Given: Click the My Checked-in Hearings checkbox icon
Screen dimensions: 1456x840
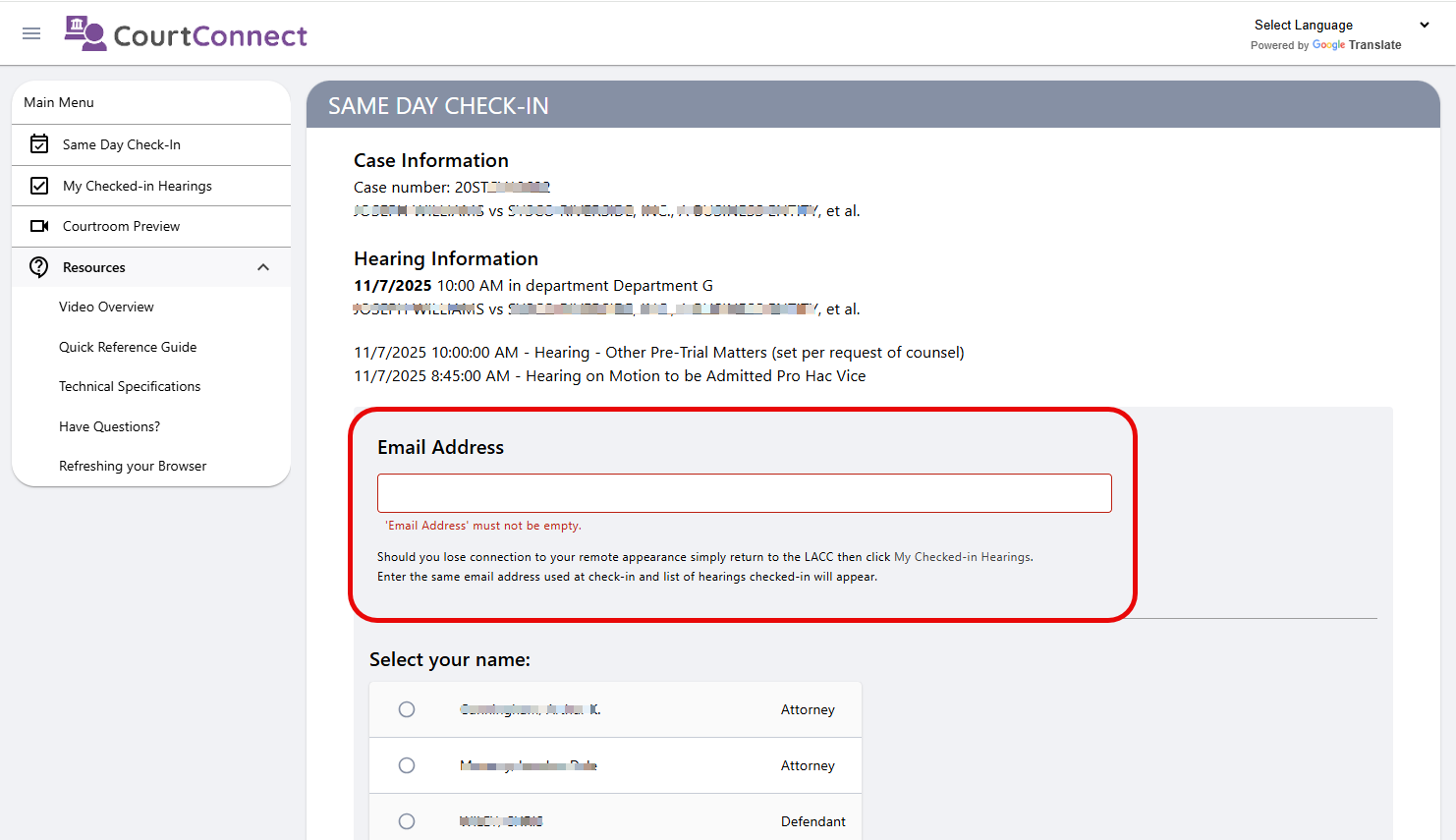Looking at the screenshot, I should 39,186.
